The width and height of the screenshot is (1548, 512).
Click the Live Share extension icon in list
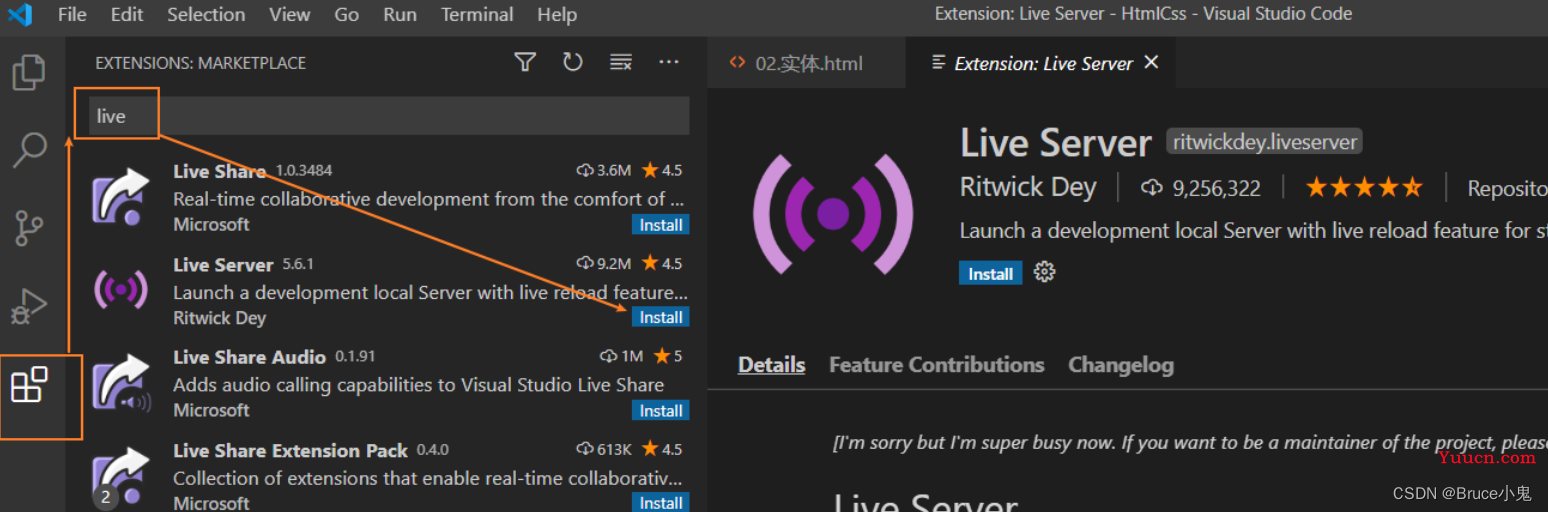point(121,195)
